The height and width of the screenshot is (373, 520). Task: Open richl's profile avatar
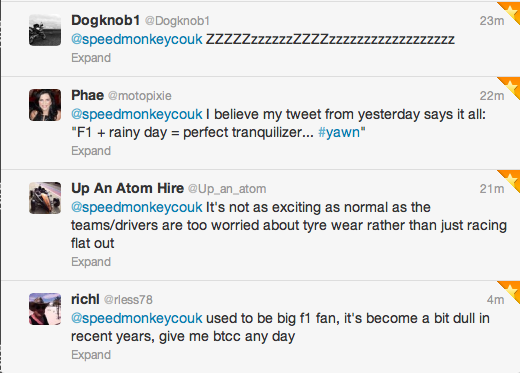[x=45, y=309]
